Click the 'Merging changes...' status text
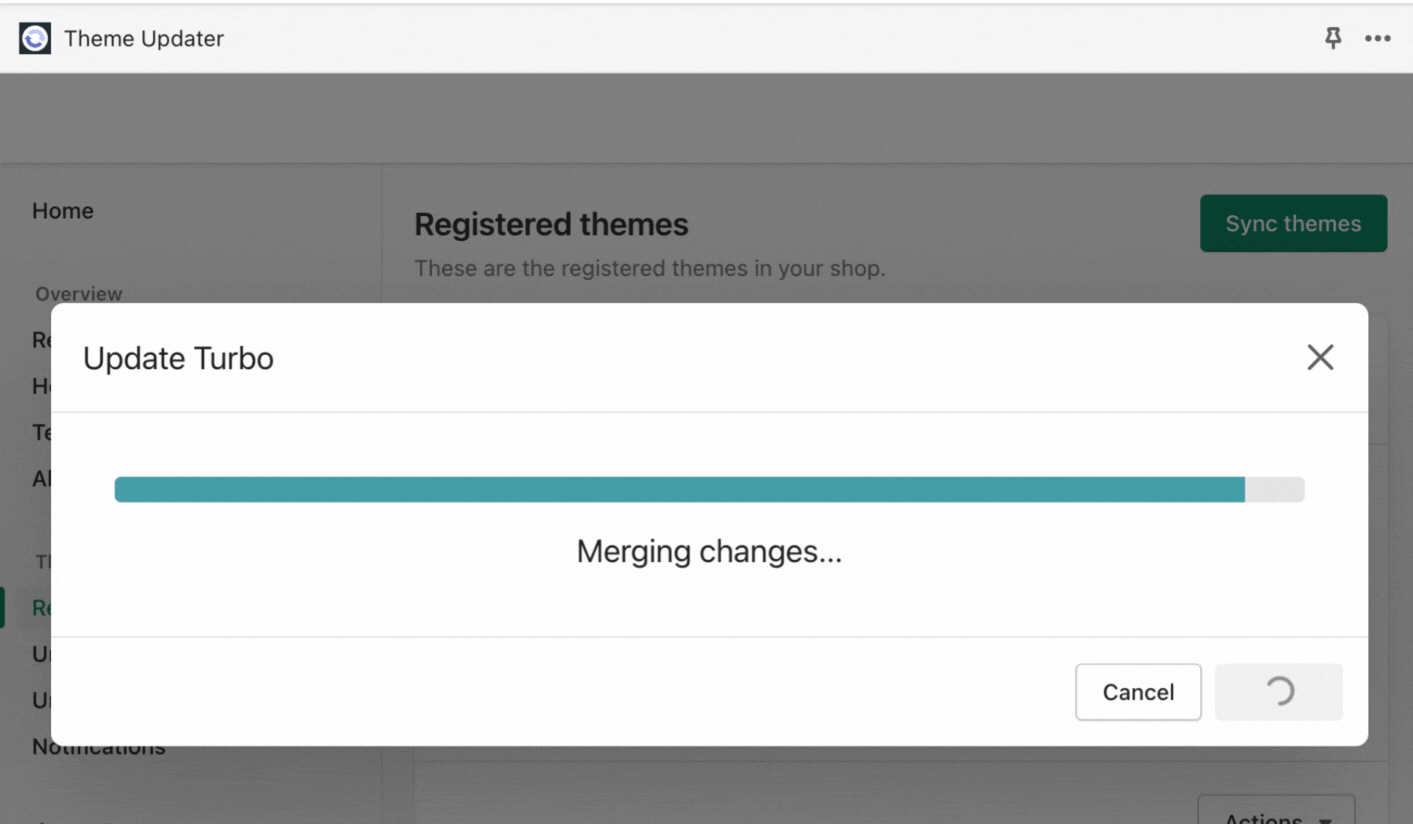The image size is (1413, 824). tap(709, 552)
